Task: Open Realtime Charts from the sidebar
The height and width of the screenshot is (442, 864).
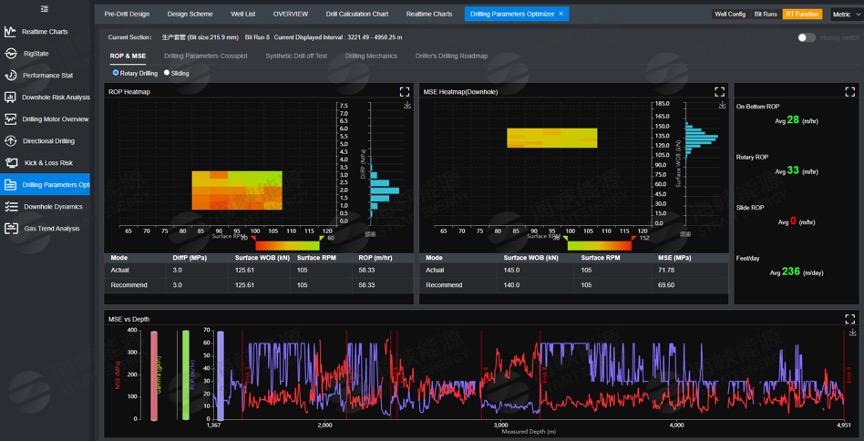Action: pyautogui.click(x=45, y=32)
